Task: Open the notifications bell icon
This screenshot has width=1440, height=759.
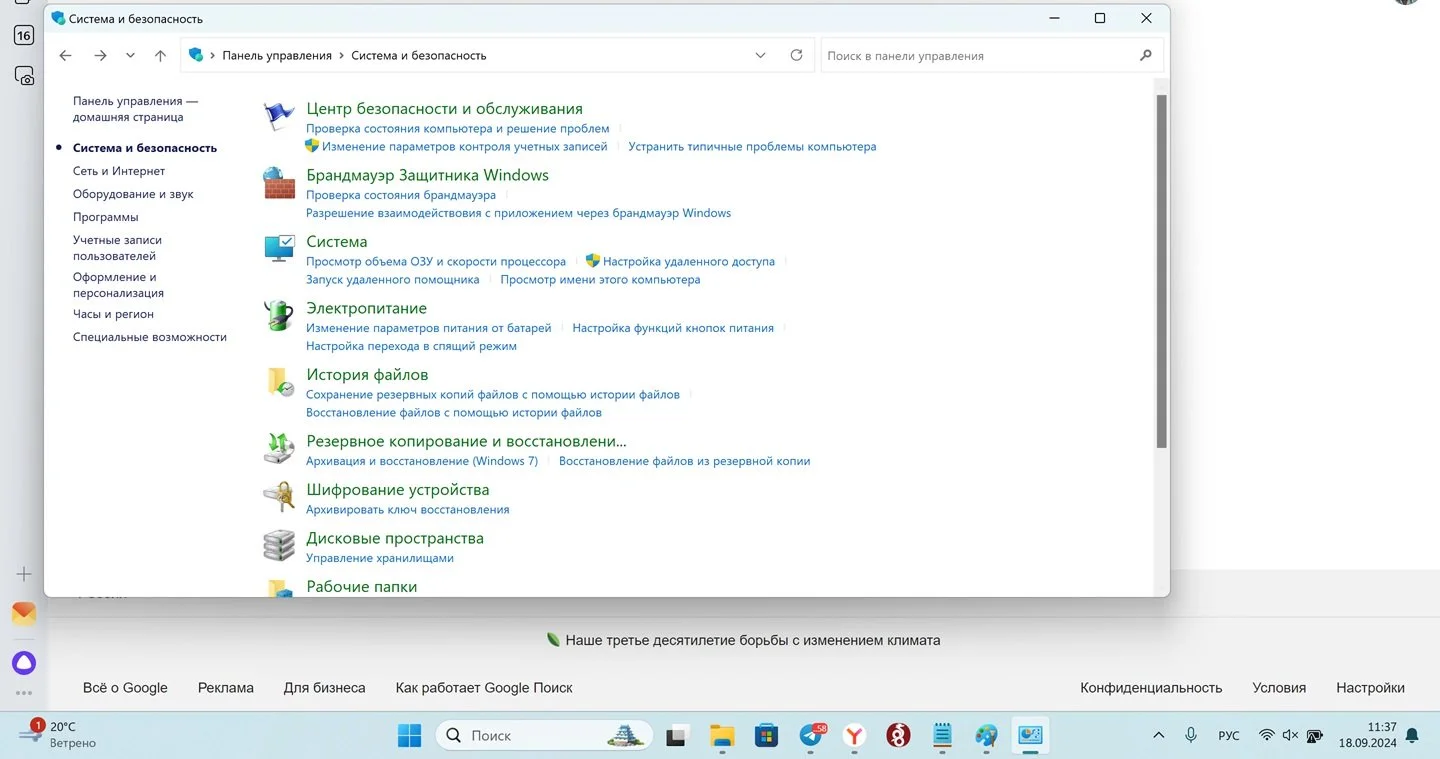Action: click(1412, 735)
